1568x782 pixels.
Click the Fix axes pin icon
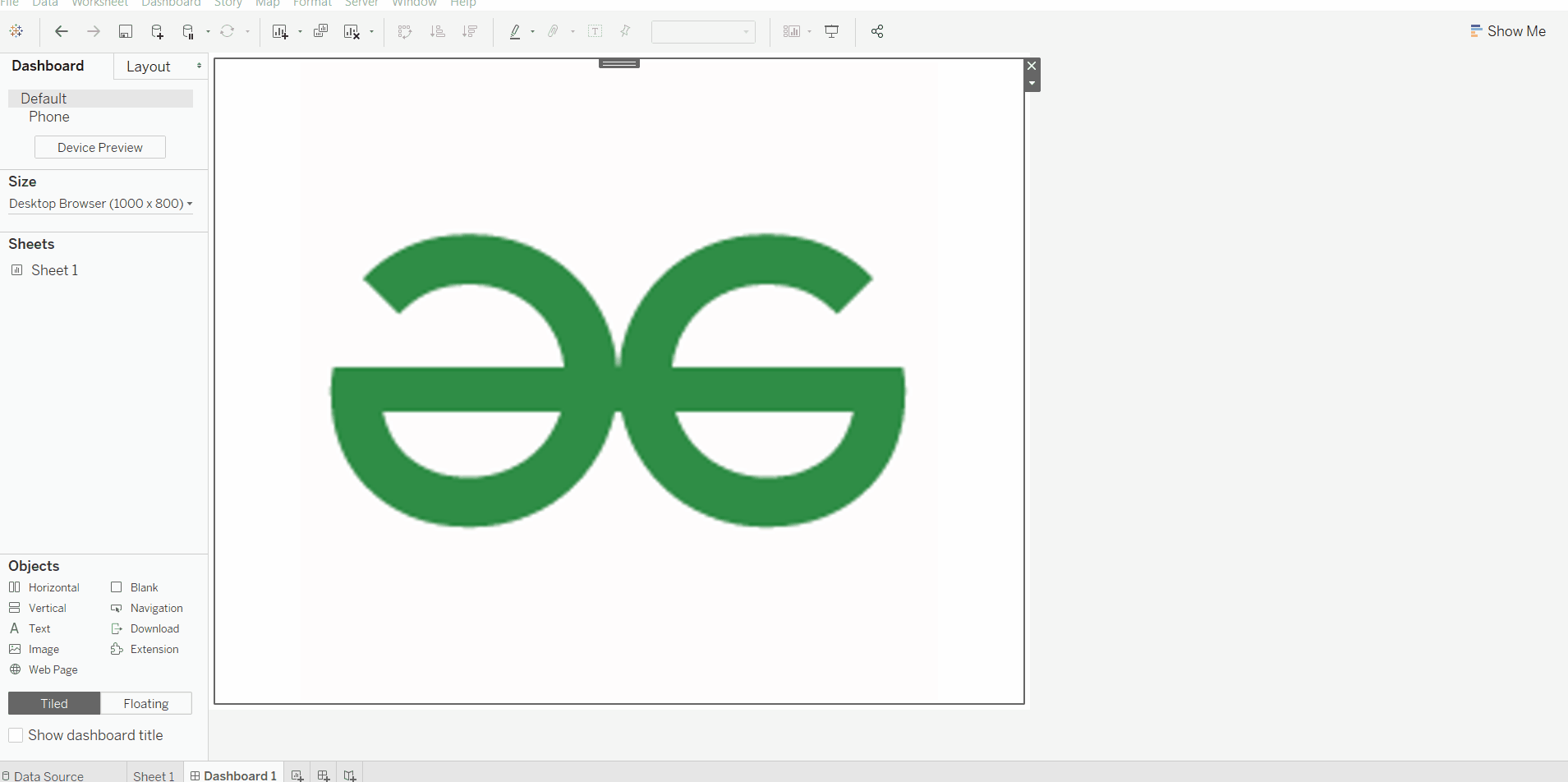(x=625, y=31)
